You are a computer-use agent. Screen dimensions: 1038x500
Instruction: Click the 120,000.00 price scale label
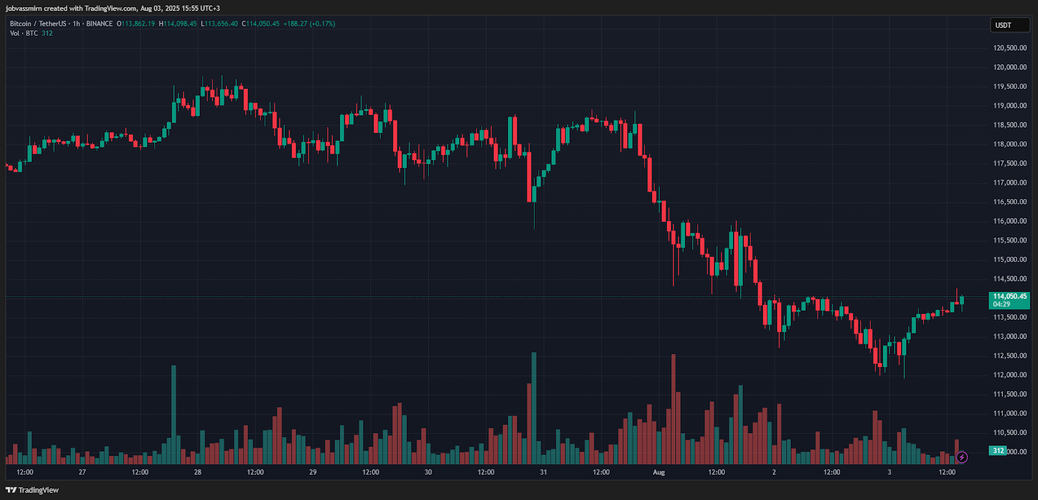click(1010, 67)
